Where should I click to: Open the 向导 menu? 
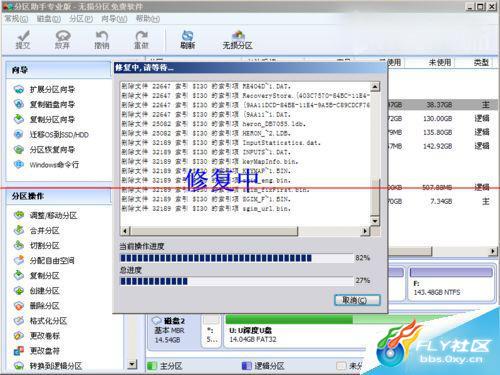pyautogui.click(x=114, y=19)
